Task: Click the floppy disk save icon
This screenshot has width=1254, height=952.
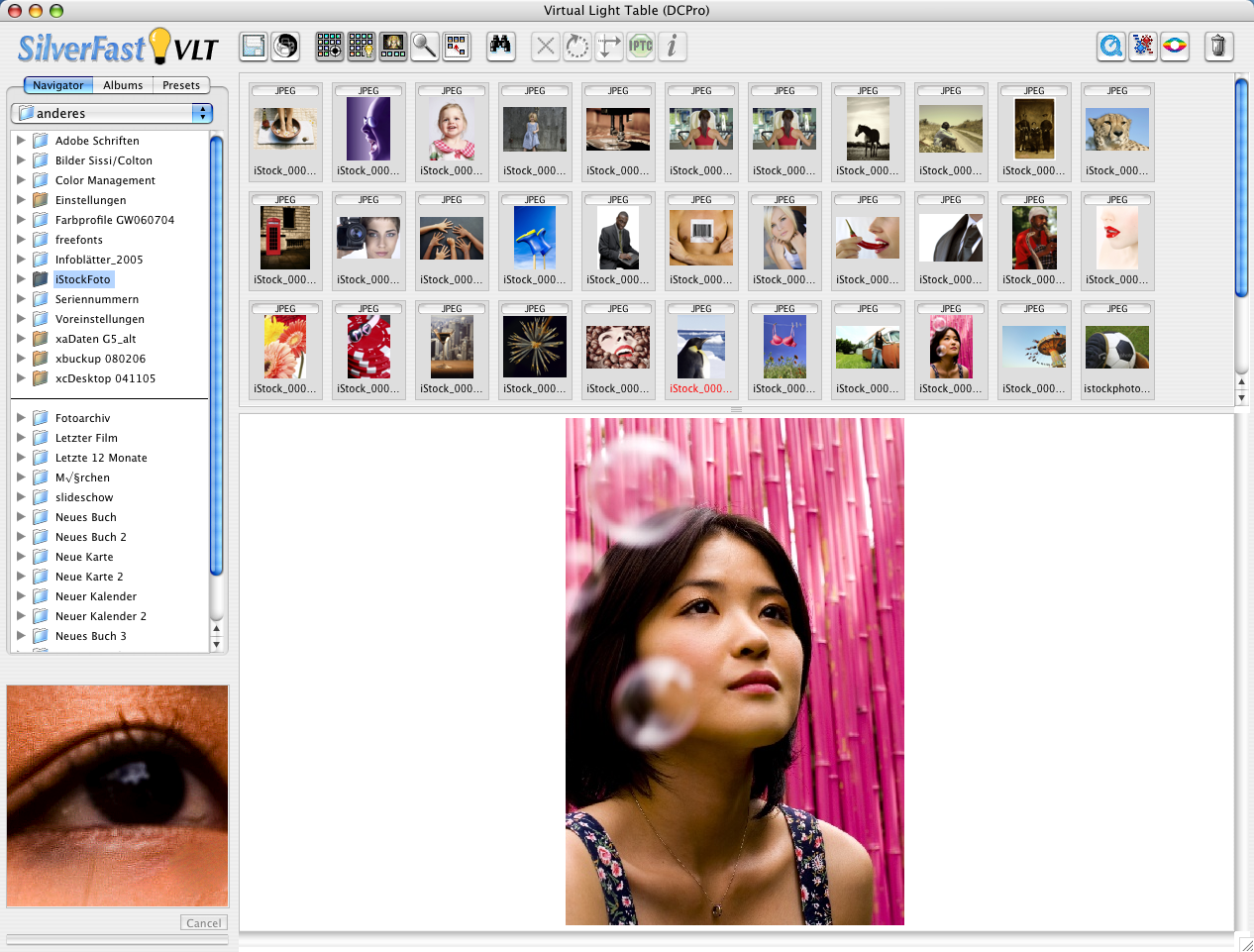Action: click(254, 47)
